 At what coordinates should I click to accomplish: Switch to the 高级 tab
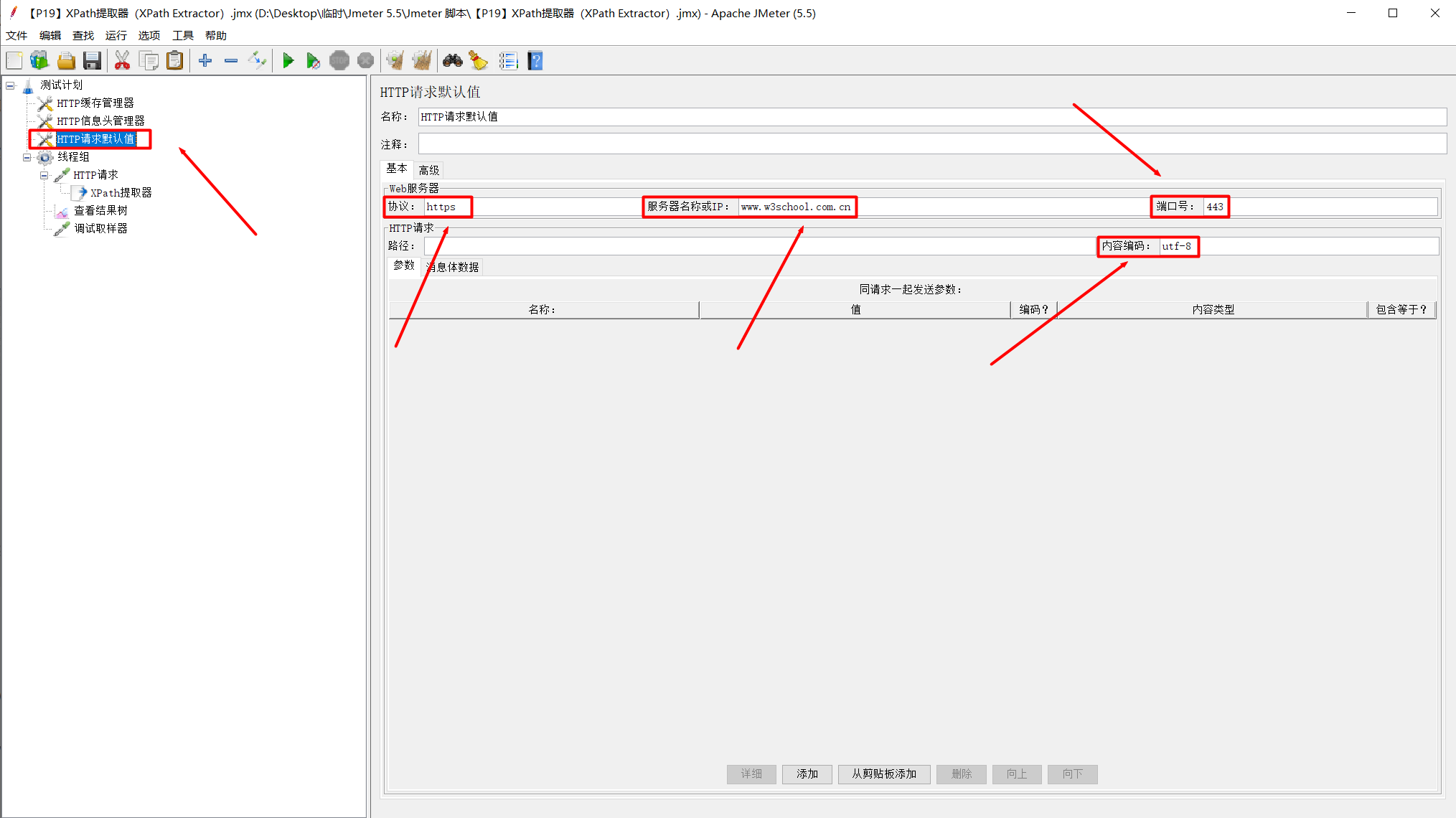(428, 169)
